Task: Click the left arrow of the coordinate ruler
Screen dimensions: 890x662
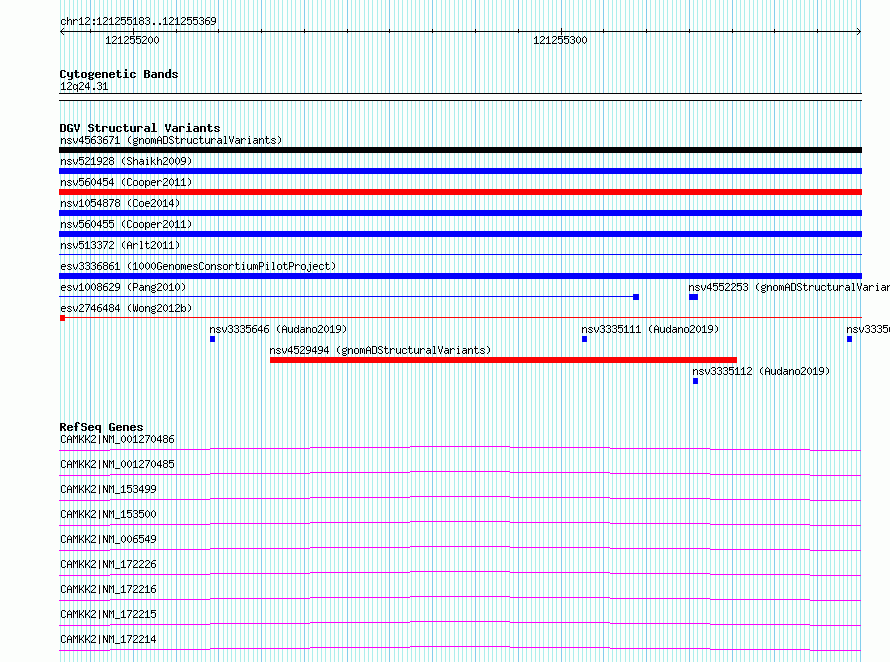Action: coord(62,32)
